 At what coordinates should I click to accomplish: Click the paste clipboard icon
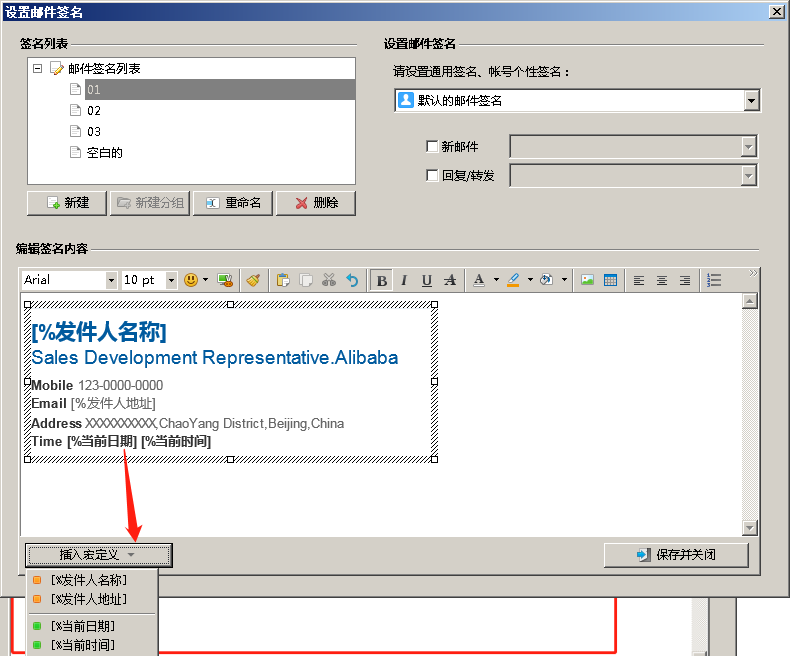click(283, 280)
